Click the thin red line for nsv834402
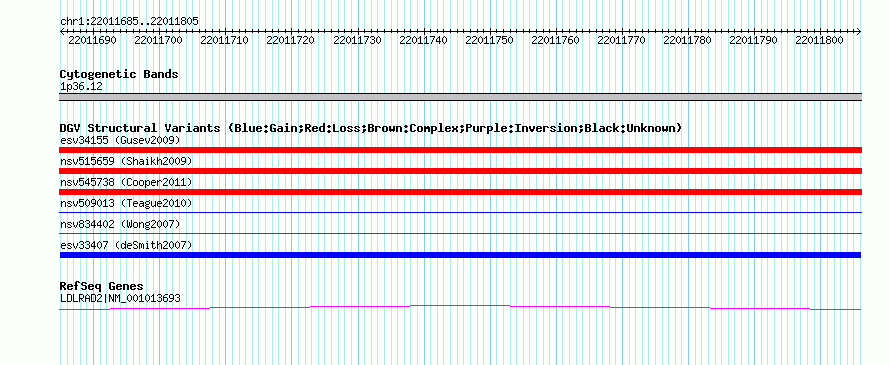The width and height of the screenshot is (890, 365). 460,233
